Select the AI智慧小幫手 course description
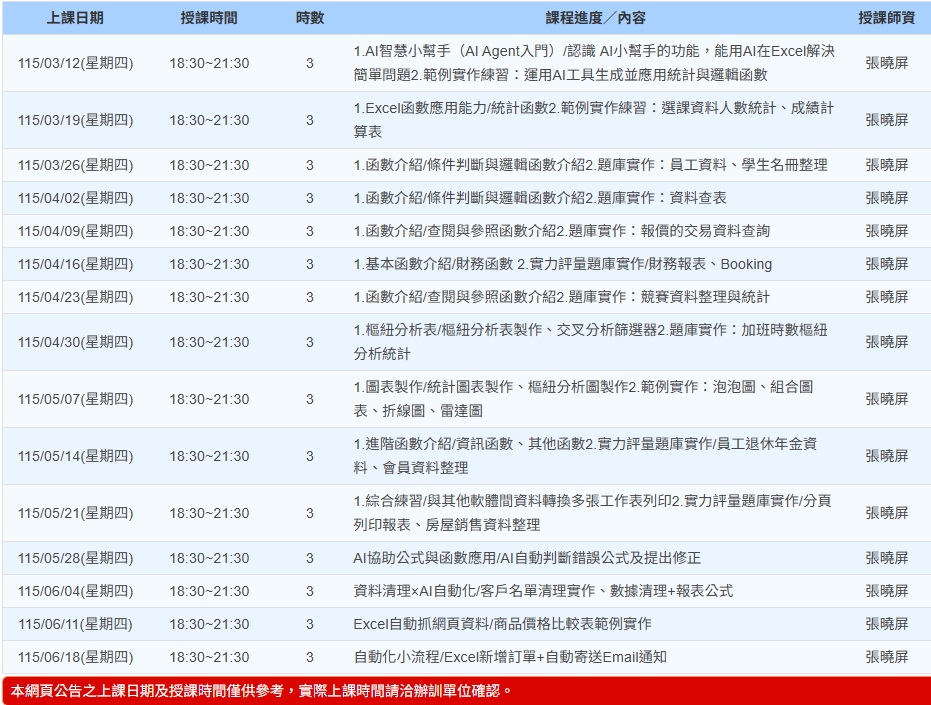The image size is (931, 705). tap(594, 63)
